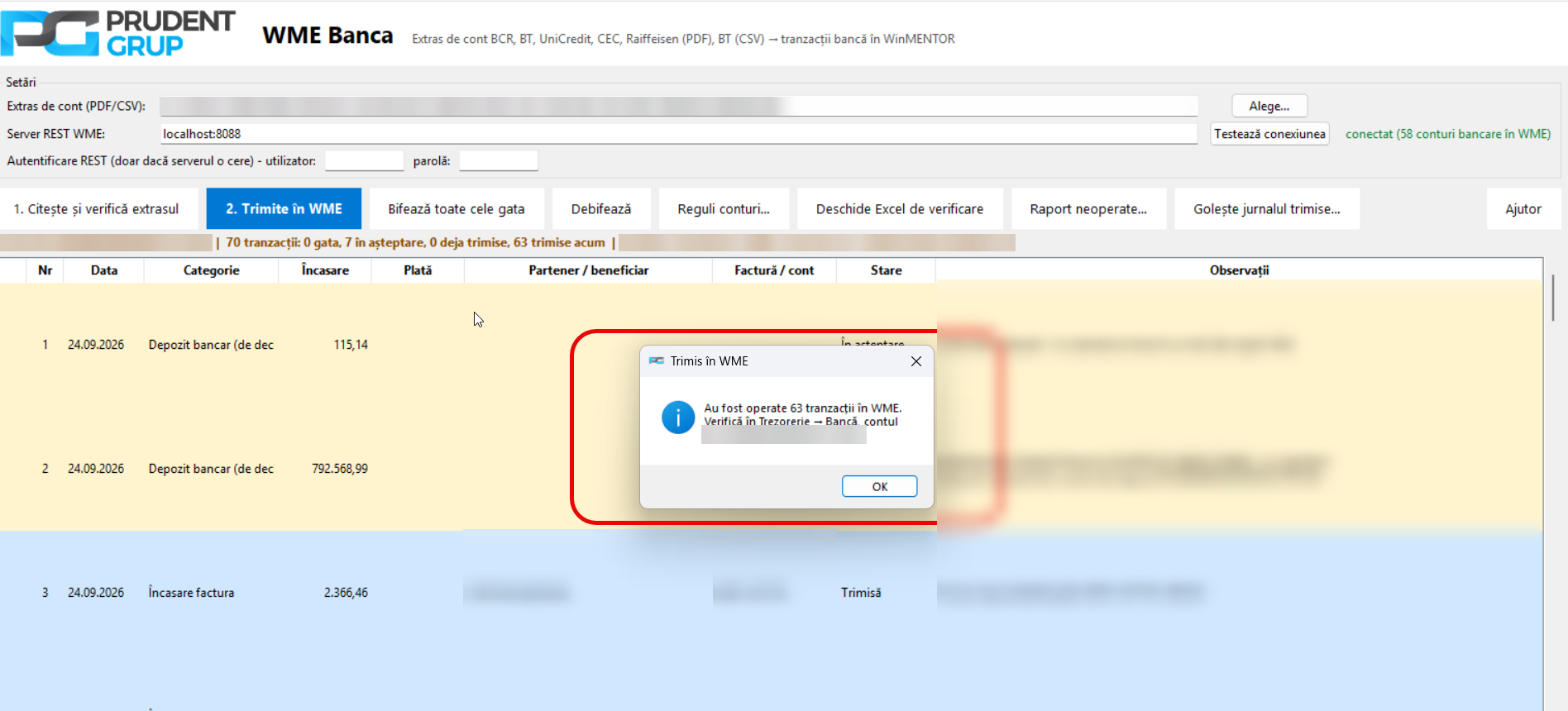
Task: Select the 115,14 amount cell
Action: [x=351, y=345]
